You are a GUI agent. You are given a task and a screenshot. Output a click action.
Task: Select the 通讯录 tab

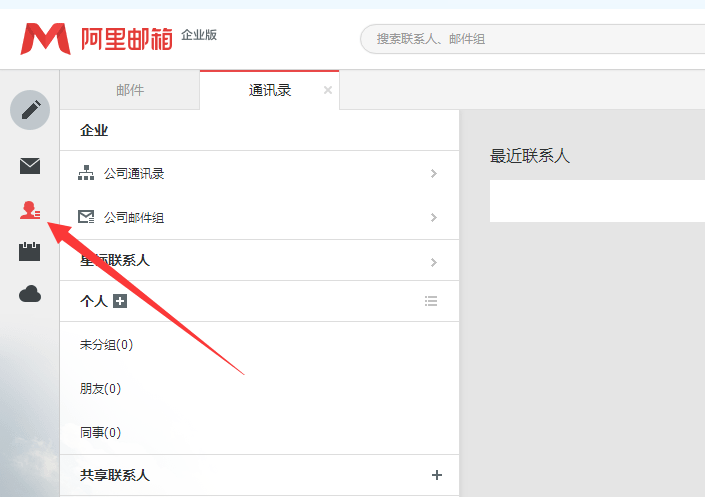coord(269,90)
